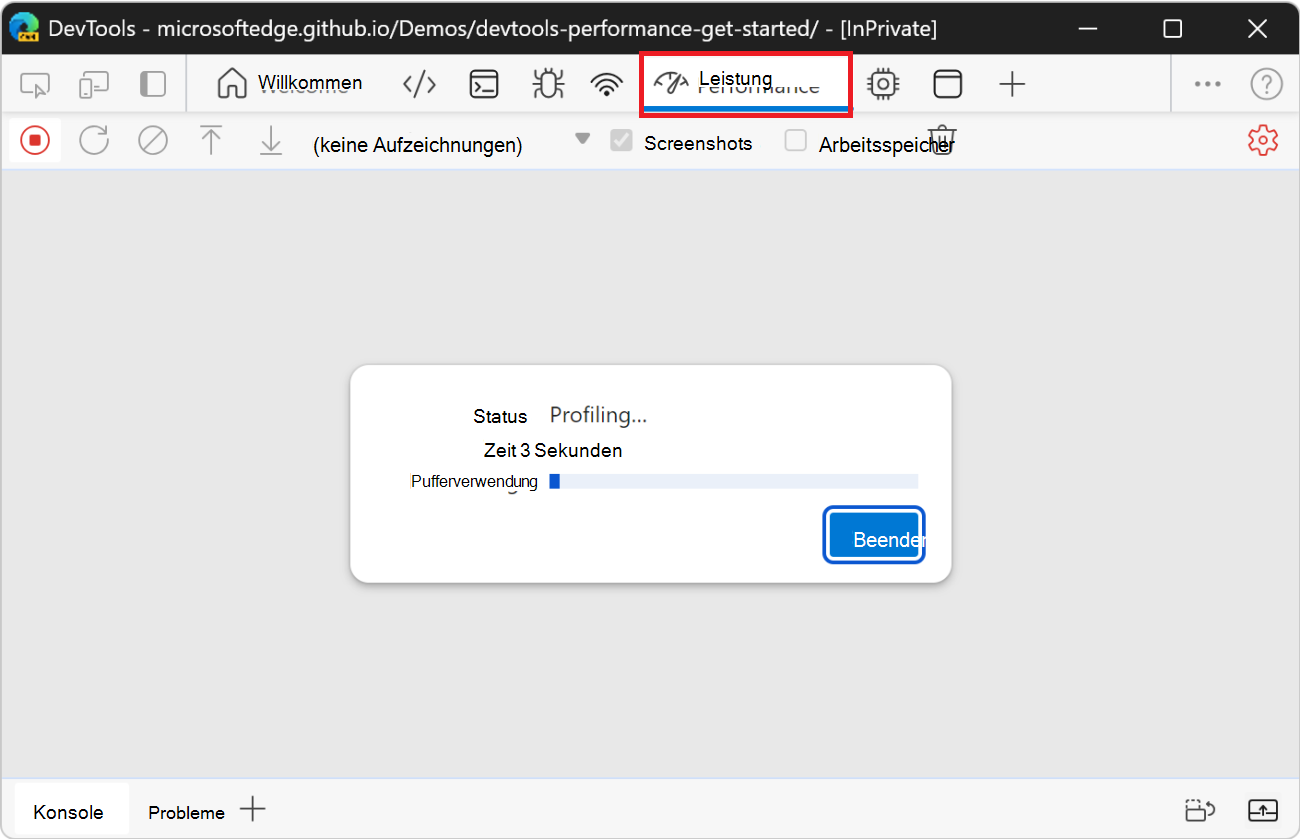
Task: Open the Probleme tab
Action: [185, 811]
